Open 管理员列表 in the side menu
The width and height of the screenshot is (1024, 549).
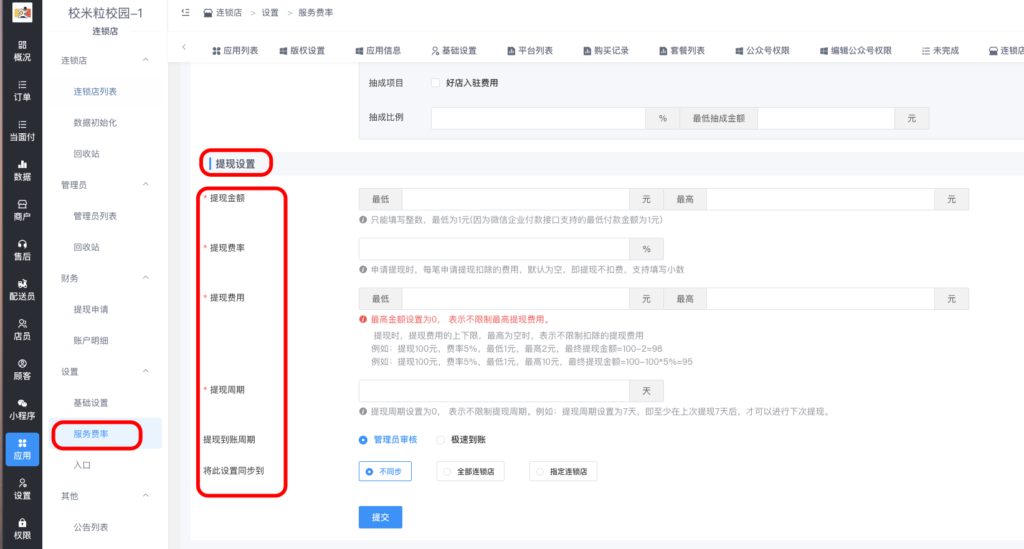click(95, 216)
